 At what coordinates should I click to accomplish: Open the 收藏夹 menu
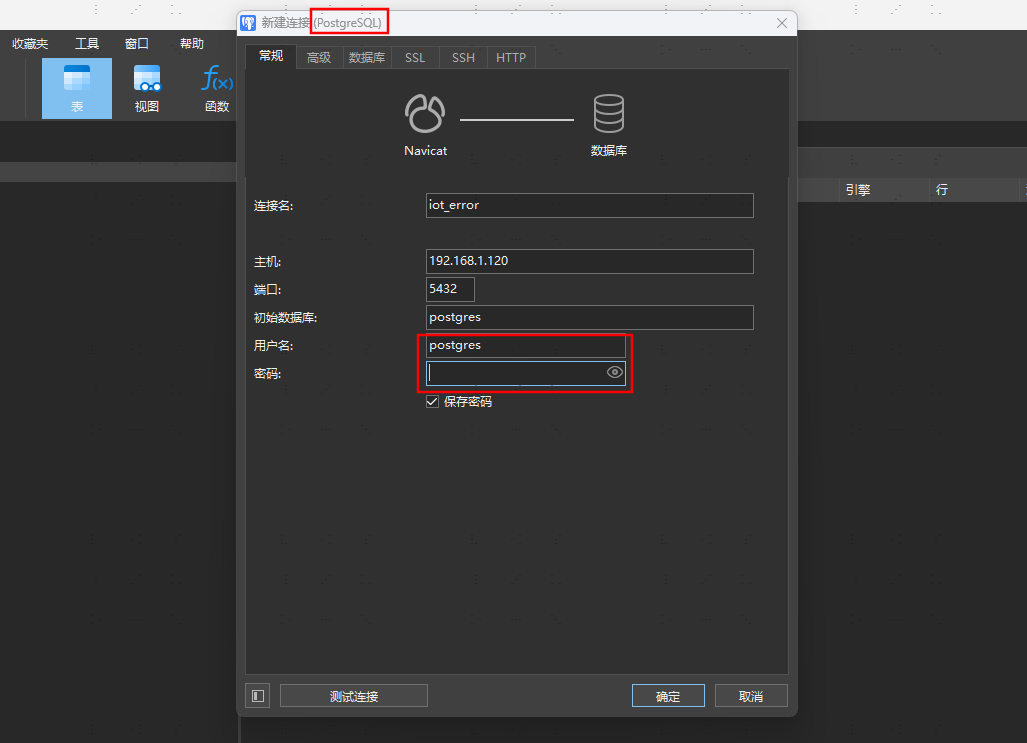click(30, 44)
